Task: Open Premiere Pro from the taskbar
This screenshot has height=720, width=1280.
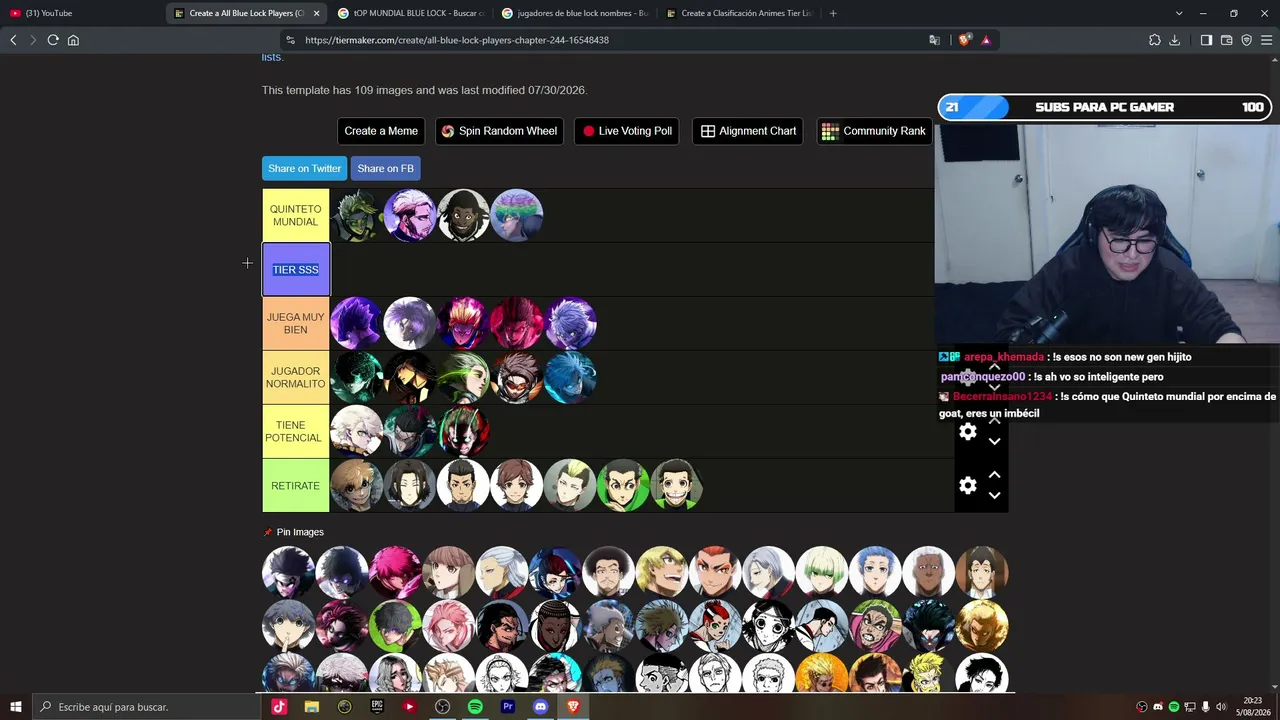Action: [x=508, y=707]
